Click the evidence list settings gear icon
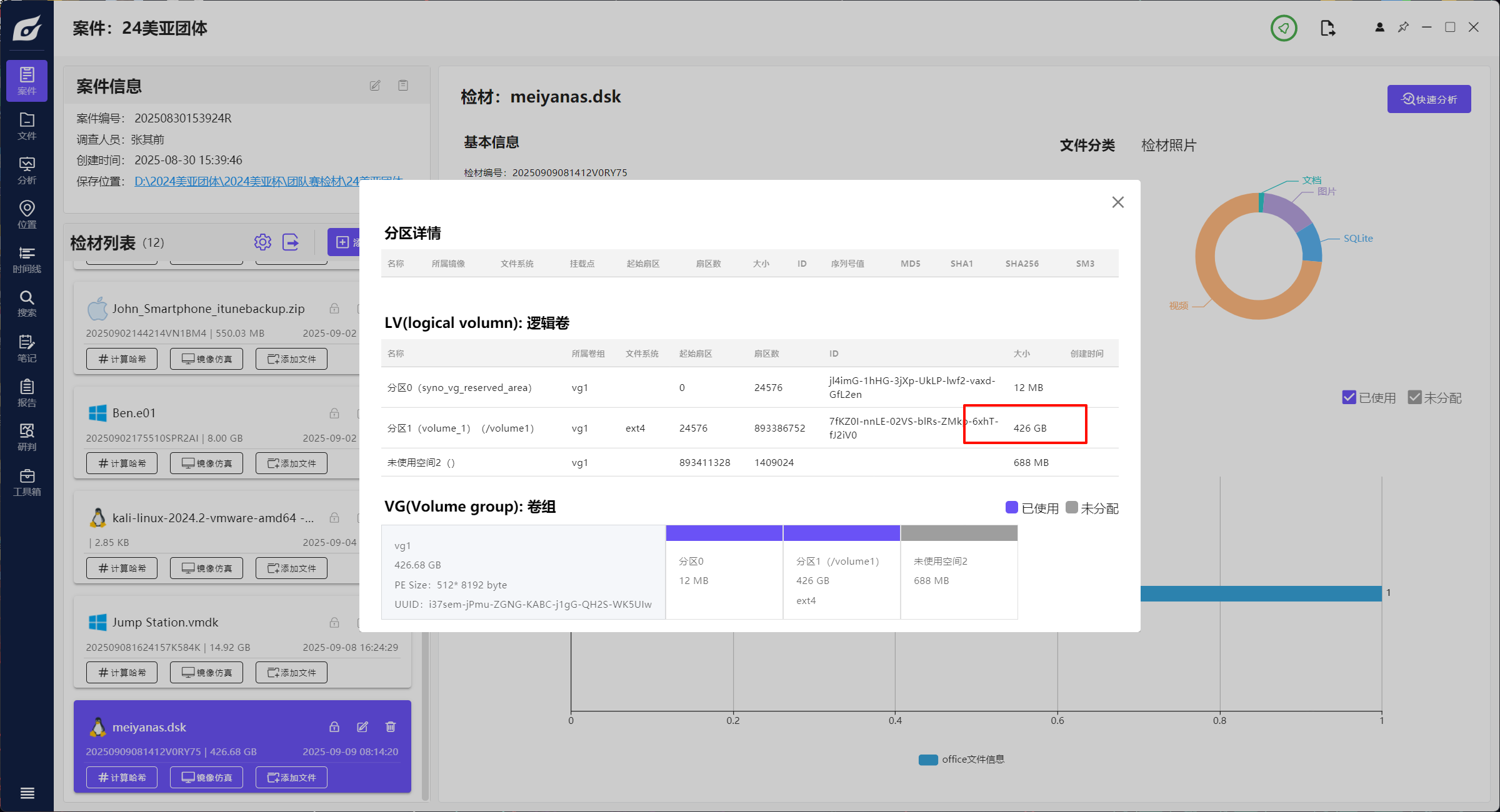1500x812 pixels. (262, 242)
